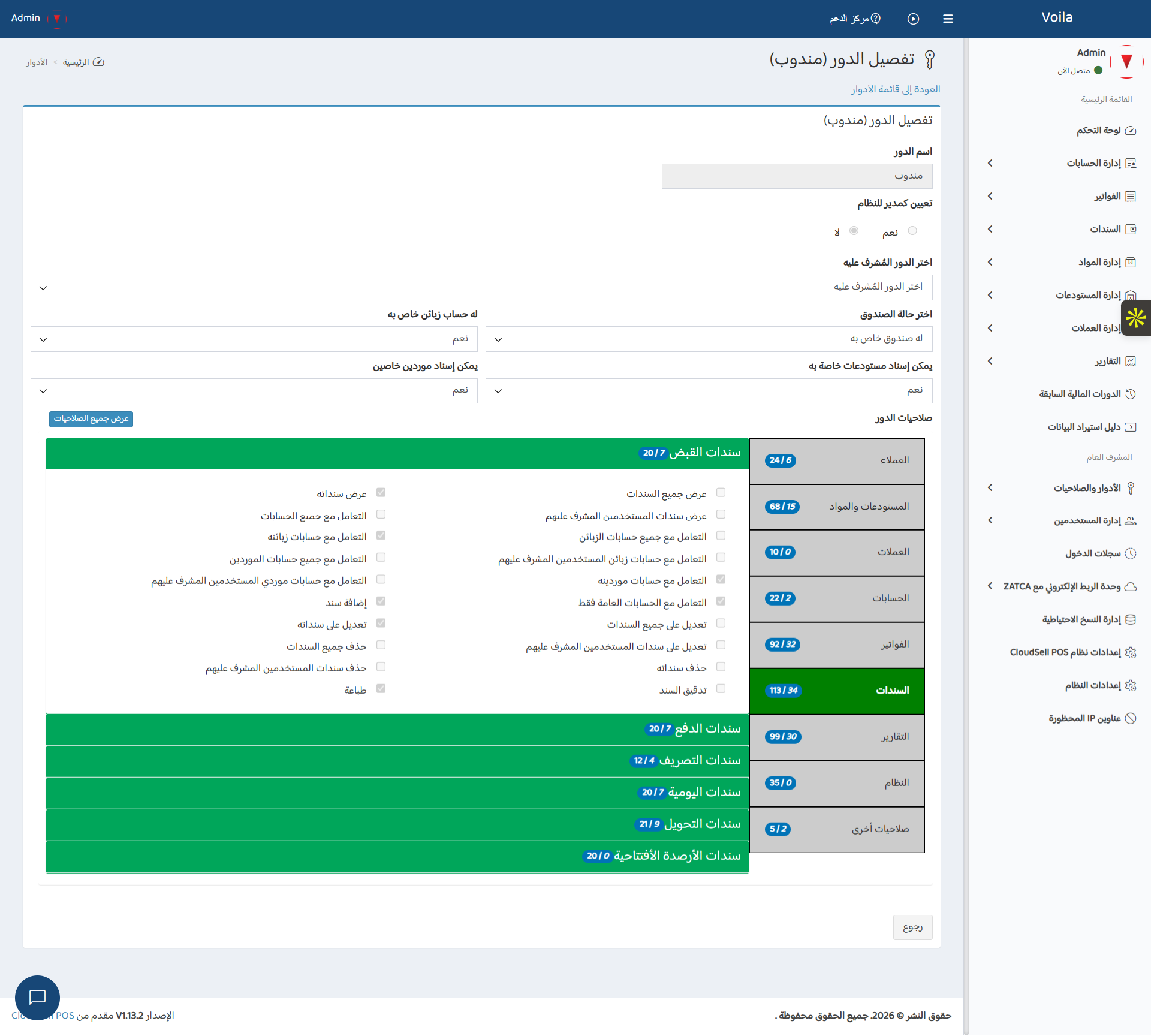Image resolution: width=1151 pixels, height=1036 pixels.
Task: Toggle the حذف جميع السندات checkbox
Action: click(381, 645)
